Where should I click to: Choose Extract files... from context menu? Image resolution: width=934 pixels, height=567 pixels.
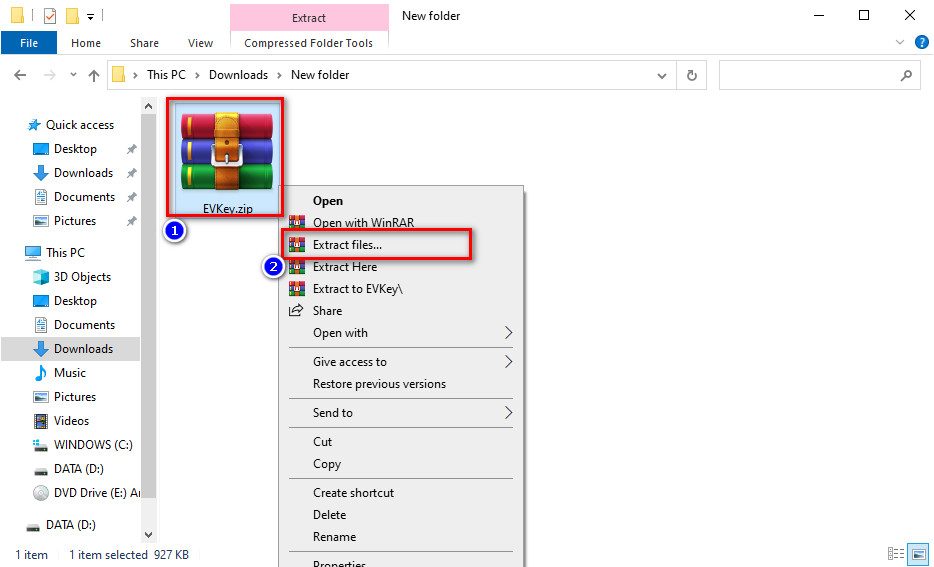pos(399,245)
